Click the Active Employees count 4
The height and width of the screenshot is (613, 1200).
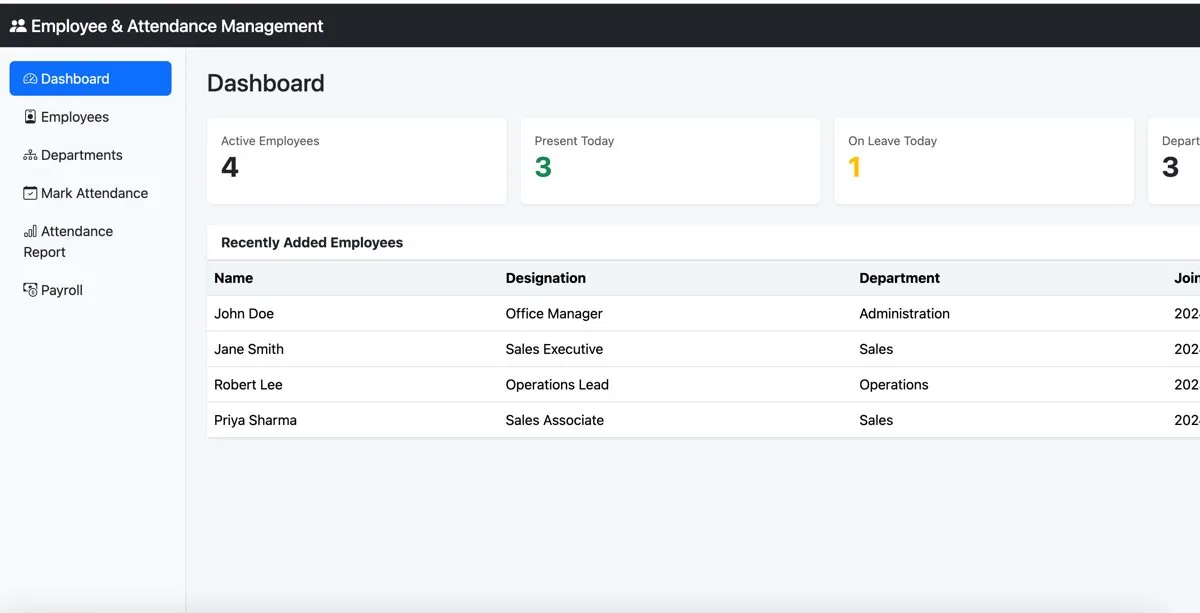(230, 168)
